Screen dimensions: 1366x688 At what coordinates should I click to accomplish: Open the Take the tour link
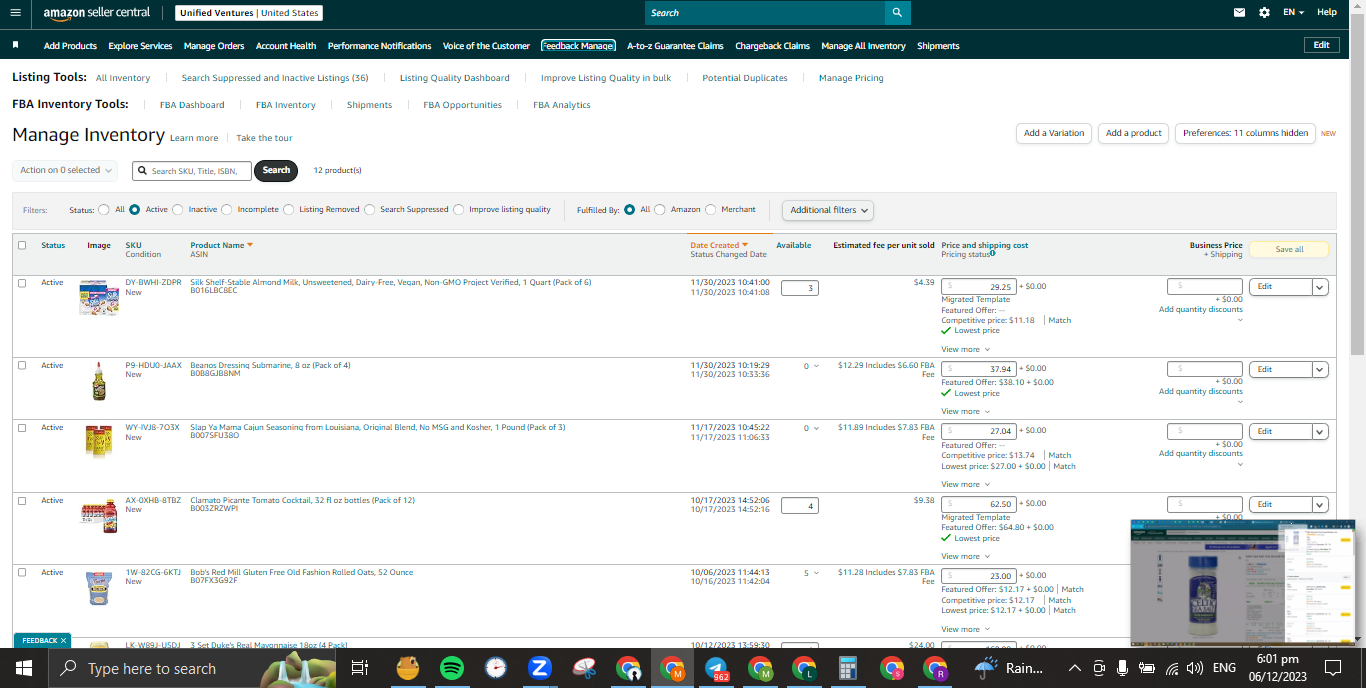pyautogui.click(x=264, y=138)
